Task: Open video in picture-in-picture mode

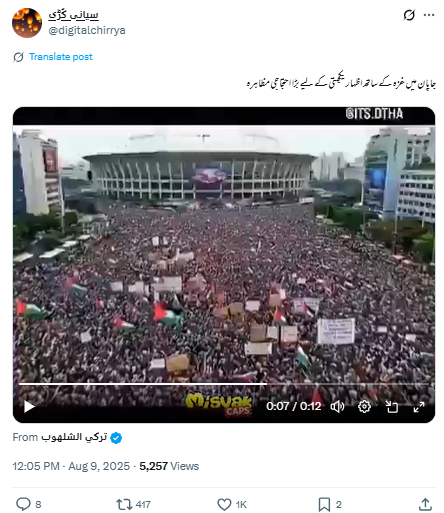Action: click(392, 407)
